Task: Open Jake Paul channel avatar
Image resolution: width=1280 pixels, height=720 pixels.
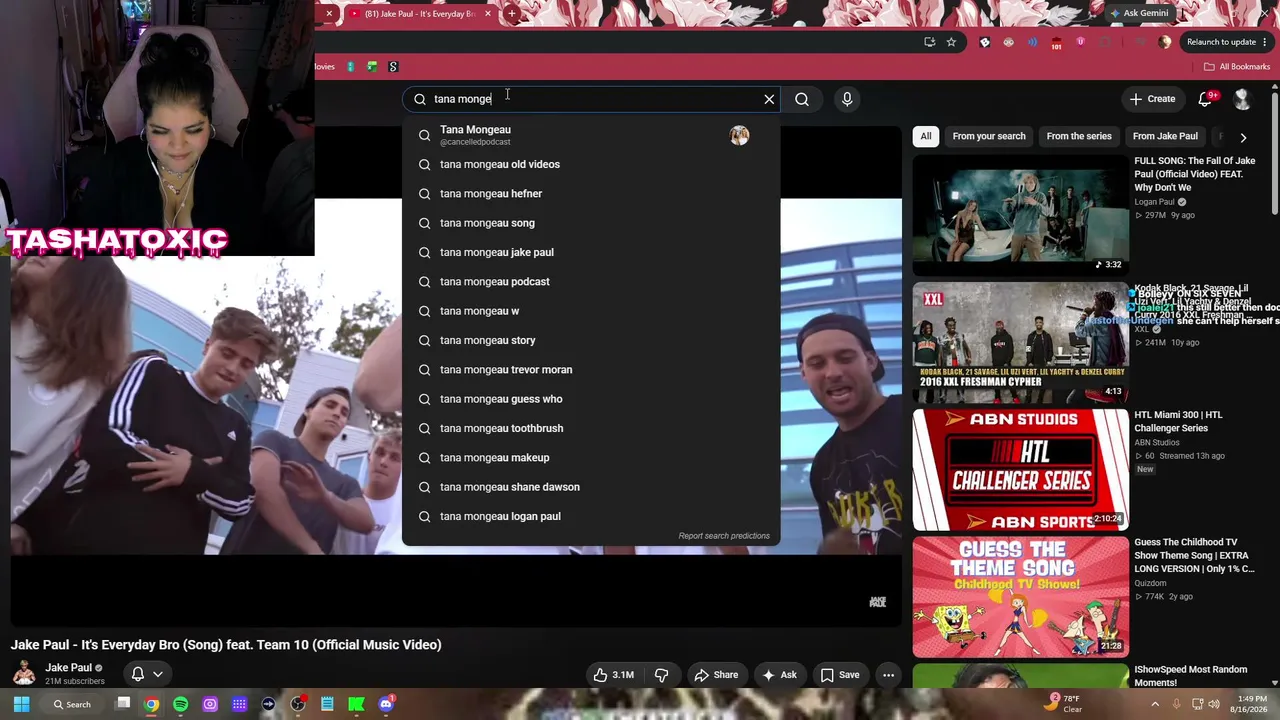Action: [x=24, y=674]
